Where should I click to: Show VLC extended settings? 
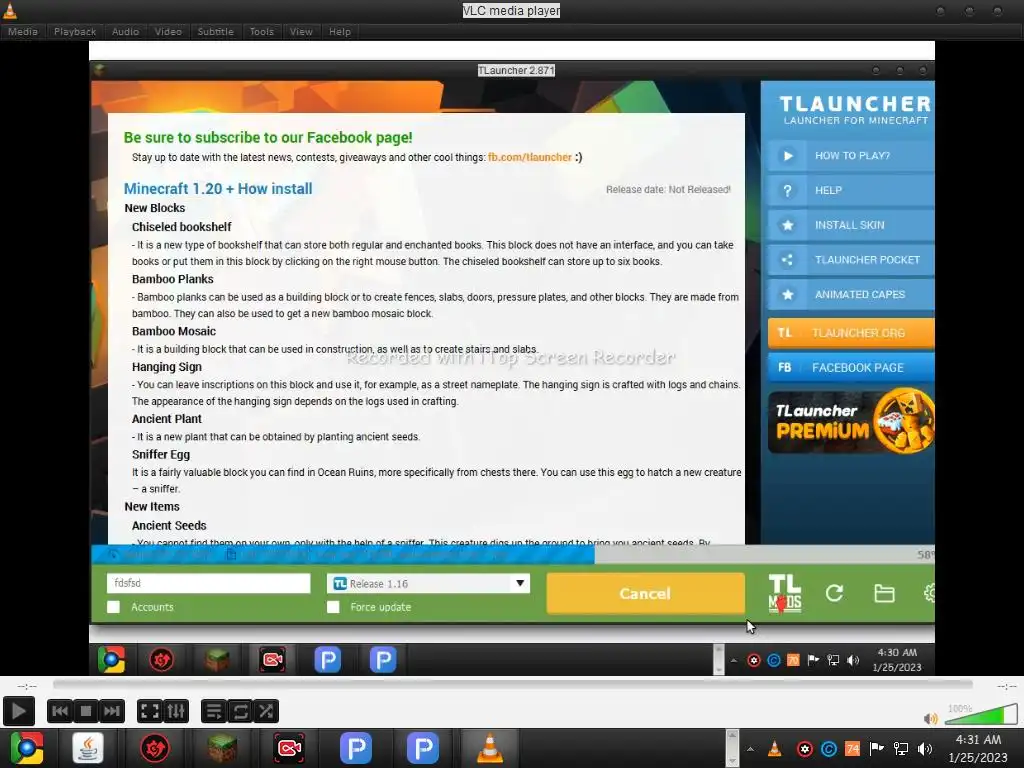point(176,711)
